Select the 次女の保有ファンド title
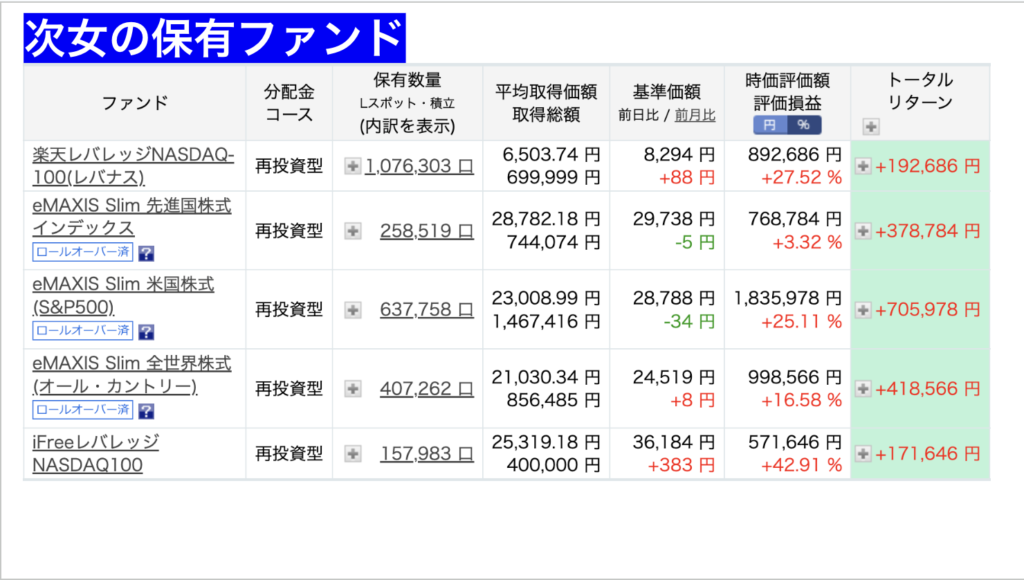1024x580 pixels. [214, 38]
